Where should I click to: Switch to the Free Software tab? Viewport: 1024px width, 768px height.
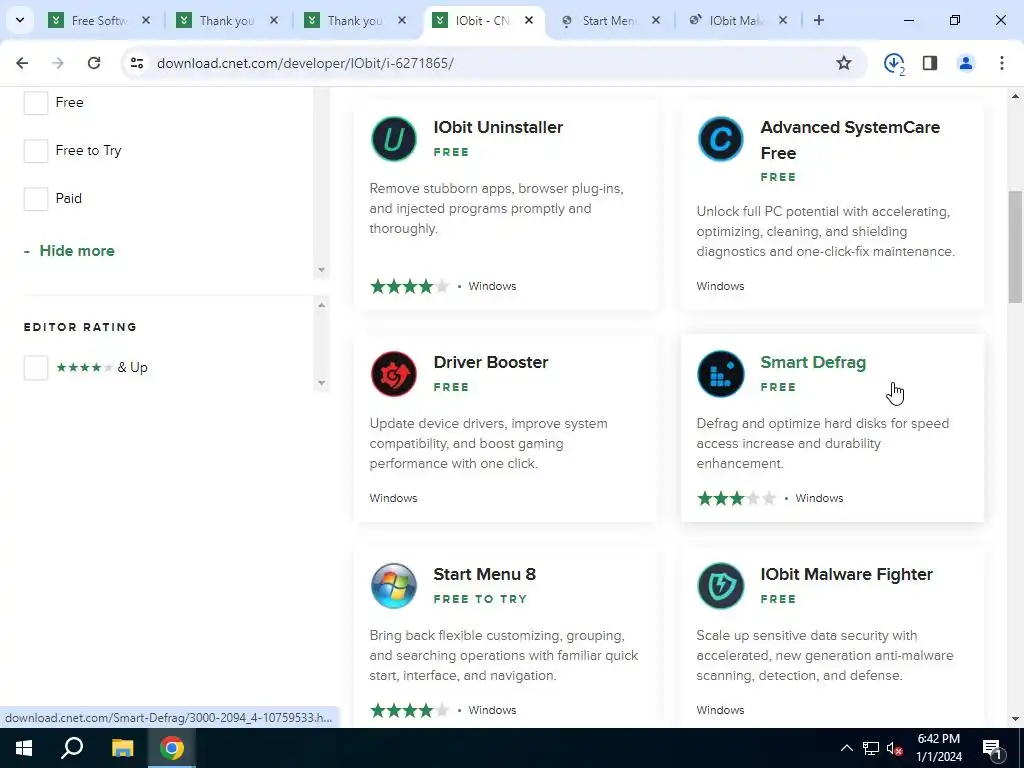pos(98,20)
